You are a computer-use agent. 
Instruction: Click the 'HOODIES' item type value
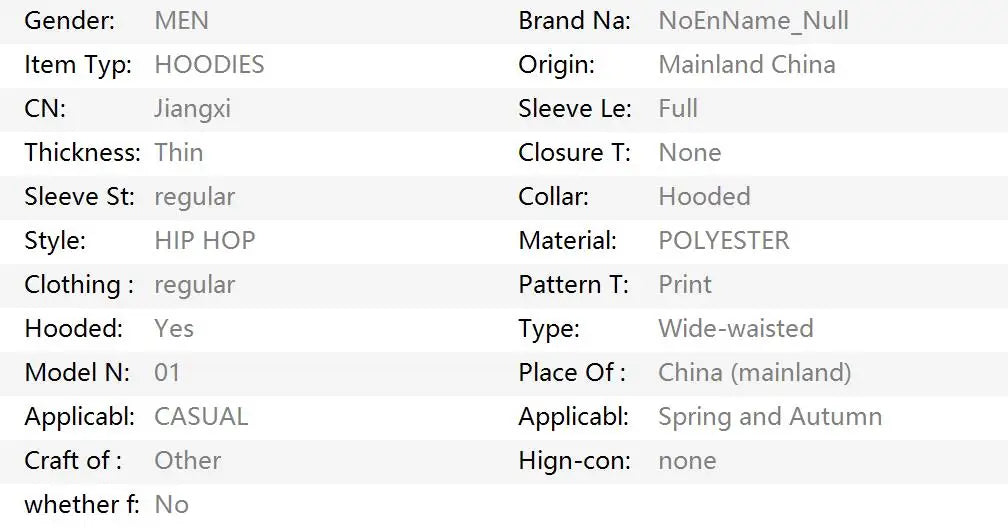coord(209,65)
